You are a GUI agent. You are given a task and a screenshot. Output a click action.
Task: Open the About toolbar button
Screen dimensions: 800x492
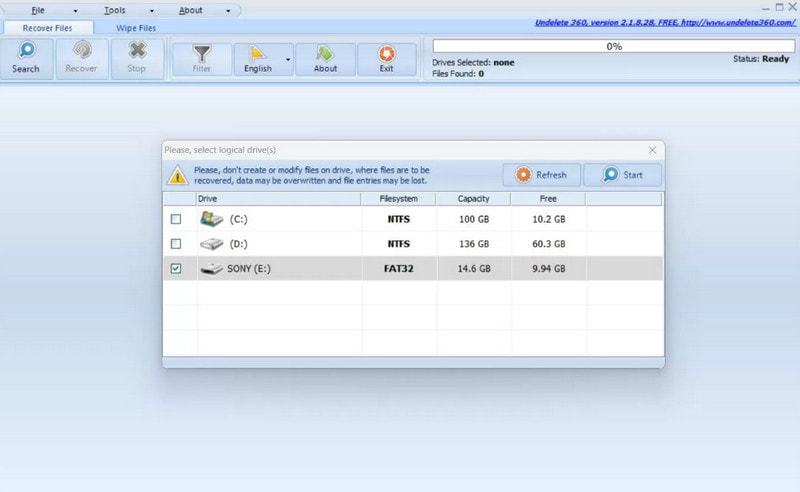325,59
